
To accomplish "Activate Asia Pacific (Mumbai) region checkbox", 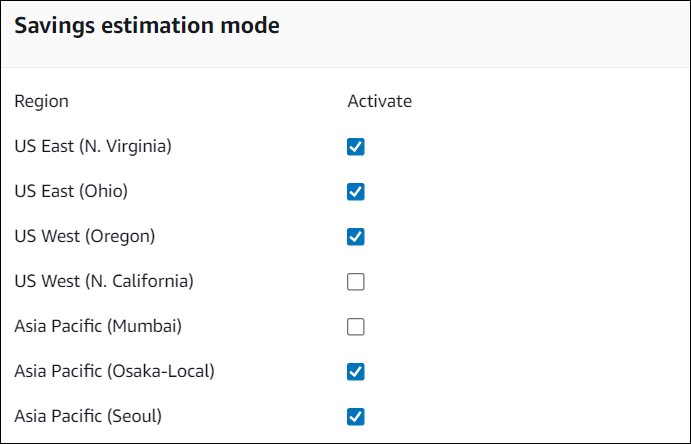I will pos(356,327).
